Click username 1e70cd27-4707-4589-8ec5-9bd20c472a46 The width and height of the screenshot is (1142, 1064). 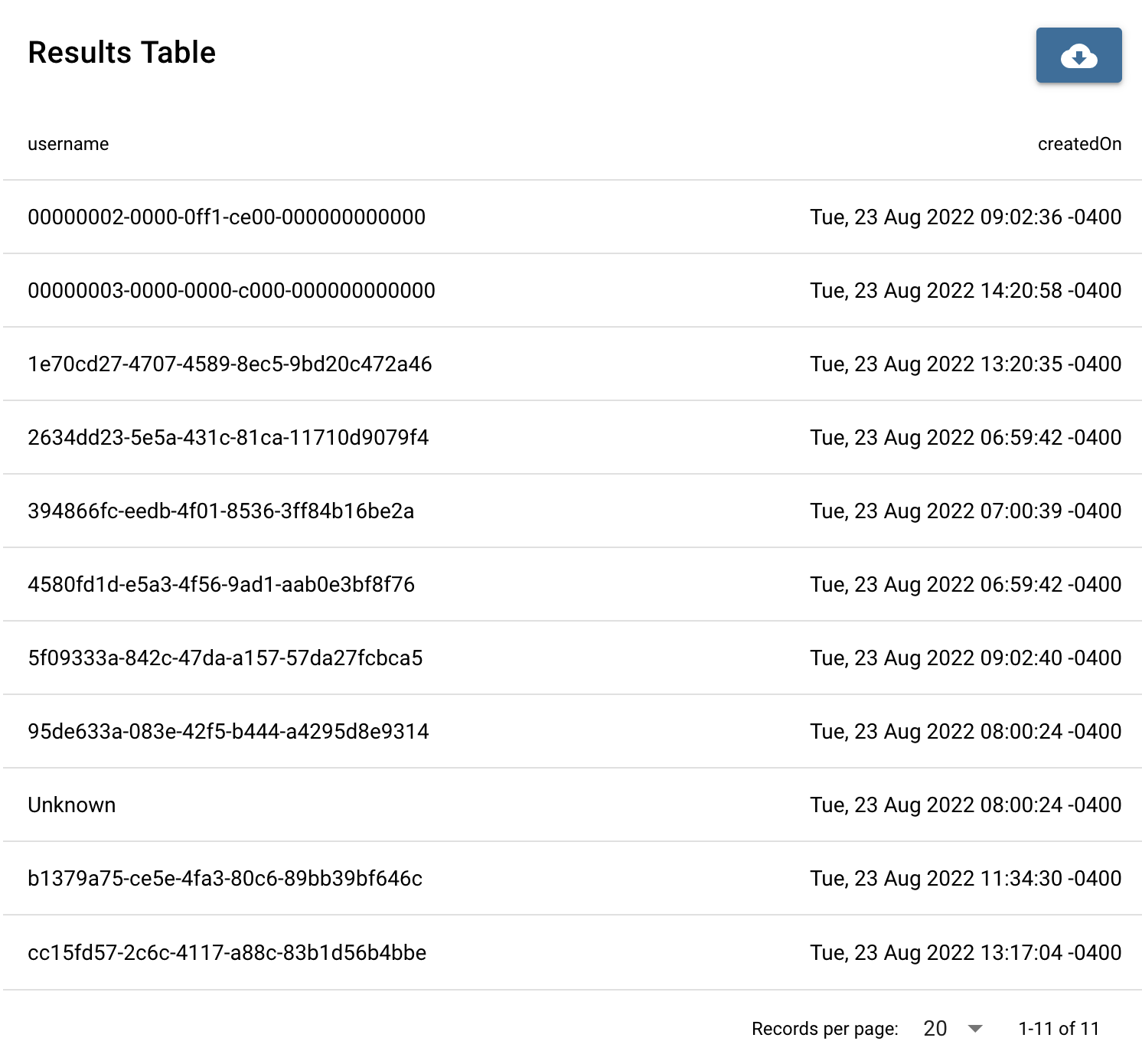point(230,364)
